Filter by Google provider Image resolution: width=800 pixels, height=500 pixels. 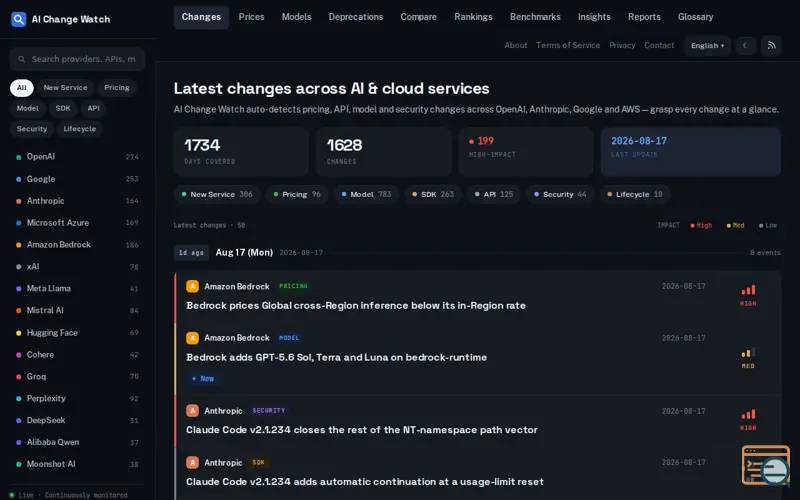pyautogui.click(x=77, y=179)
